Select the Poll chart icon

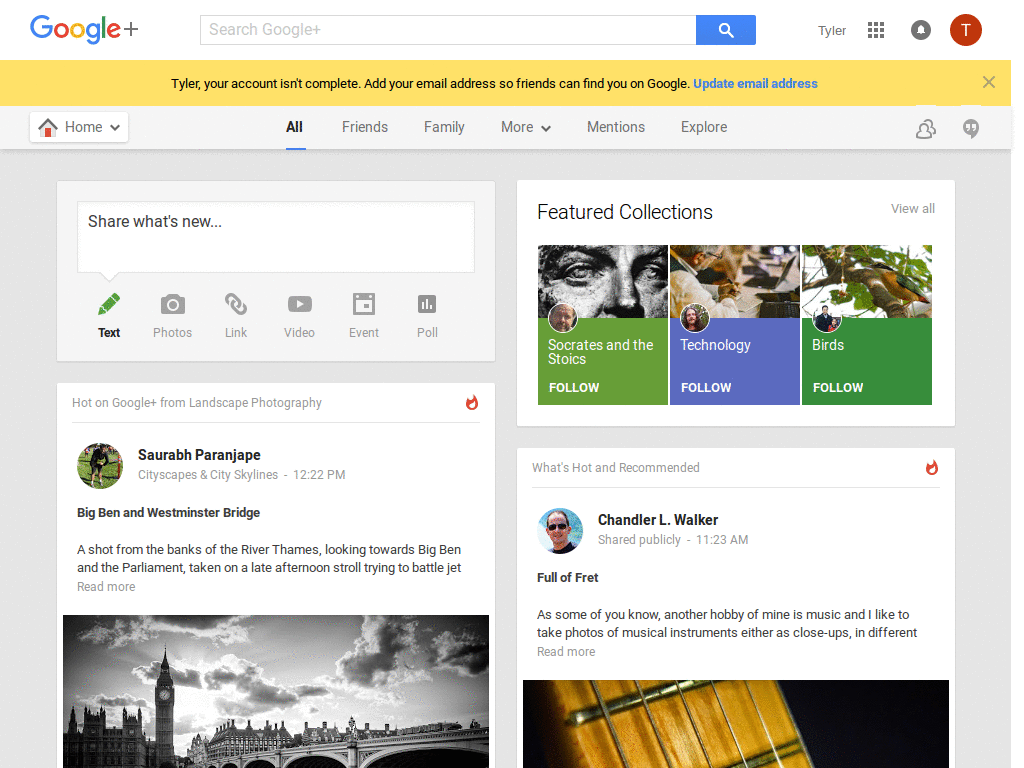[427, 304]
